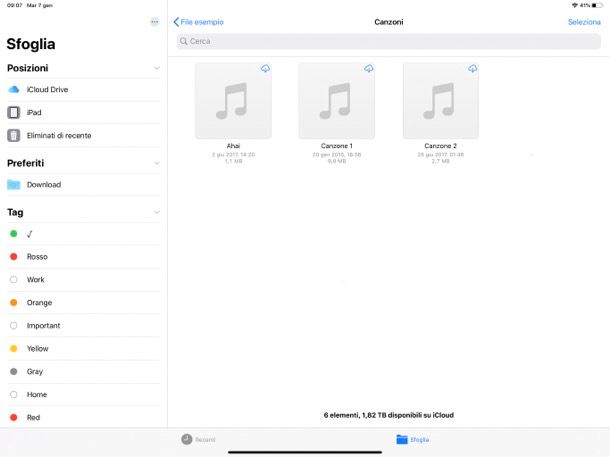Open the Canzone 1 audio file thumbnail

[x=337, y=101]
